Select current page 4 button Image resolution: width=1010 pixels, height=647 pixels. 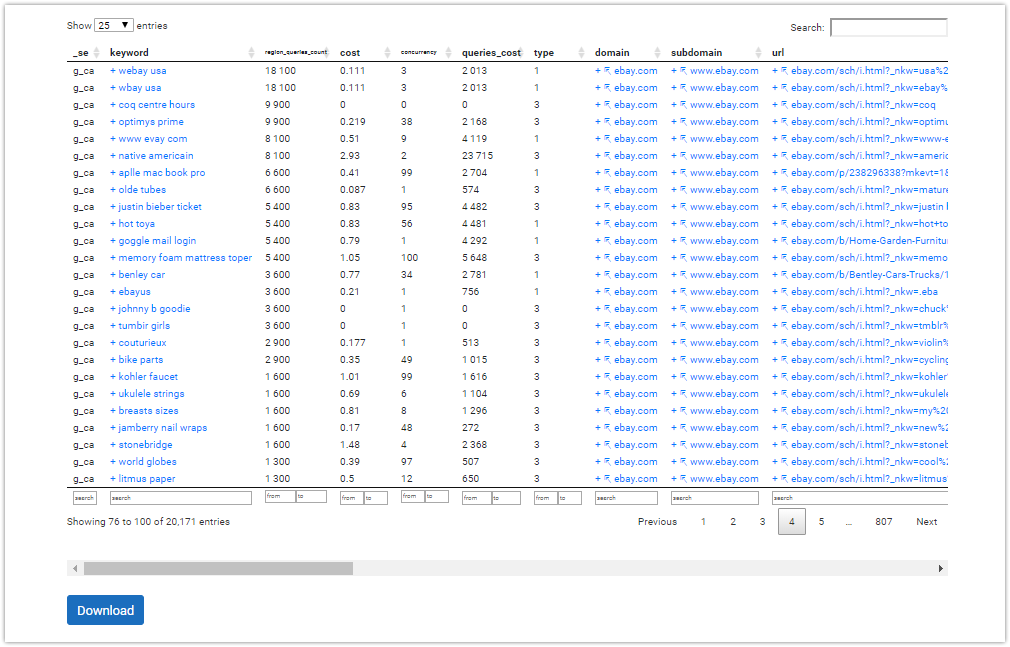(x=792, y=522)
